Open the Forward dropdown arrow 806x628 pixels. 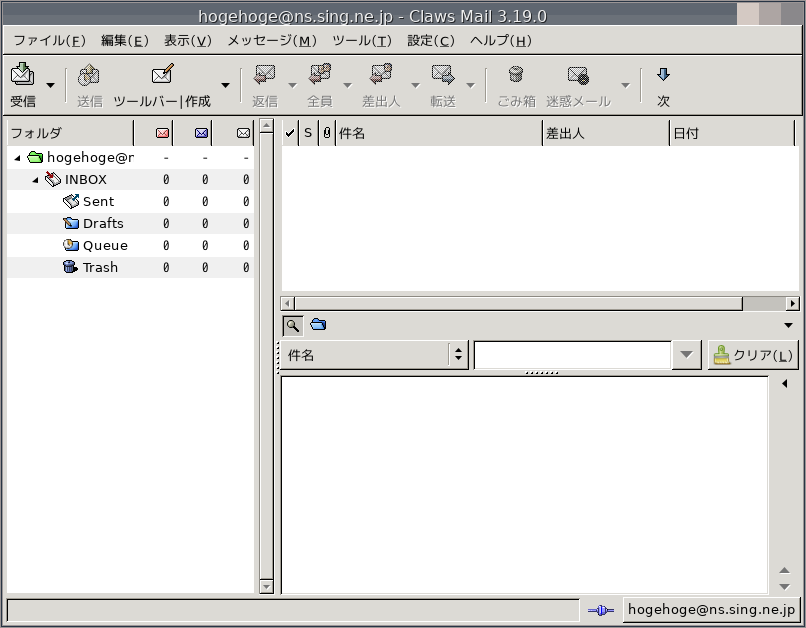(x=470, y=85)
